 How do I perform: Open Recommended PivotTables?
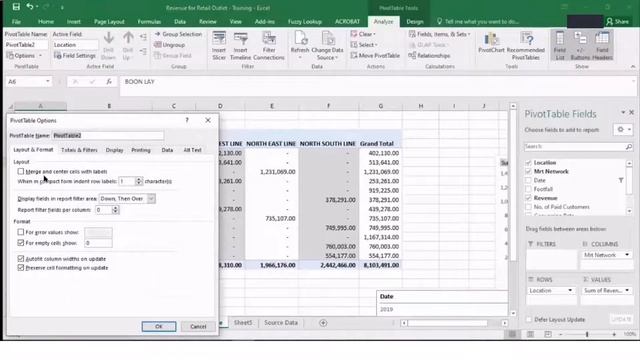tap(526, 46)
